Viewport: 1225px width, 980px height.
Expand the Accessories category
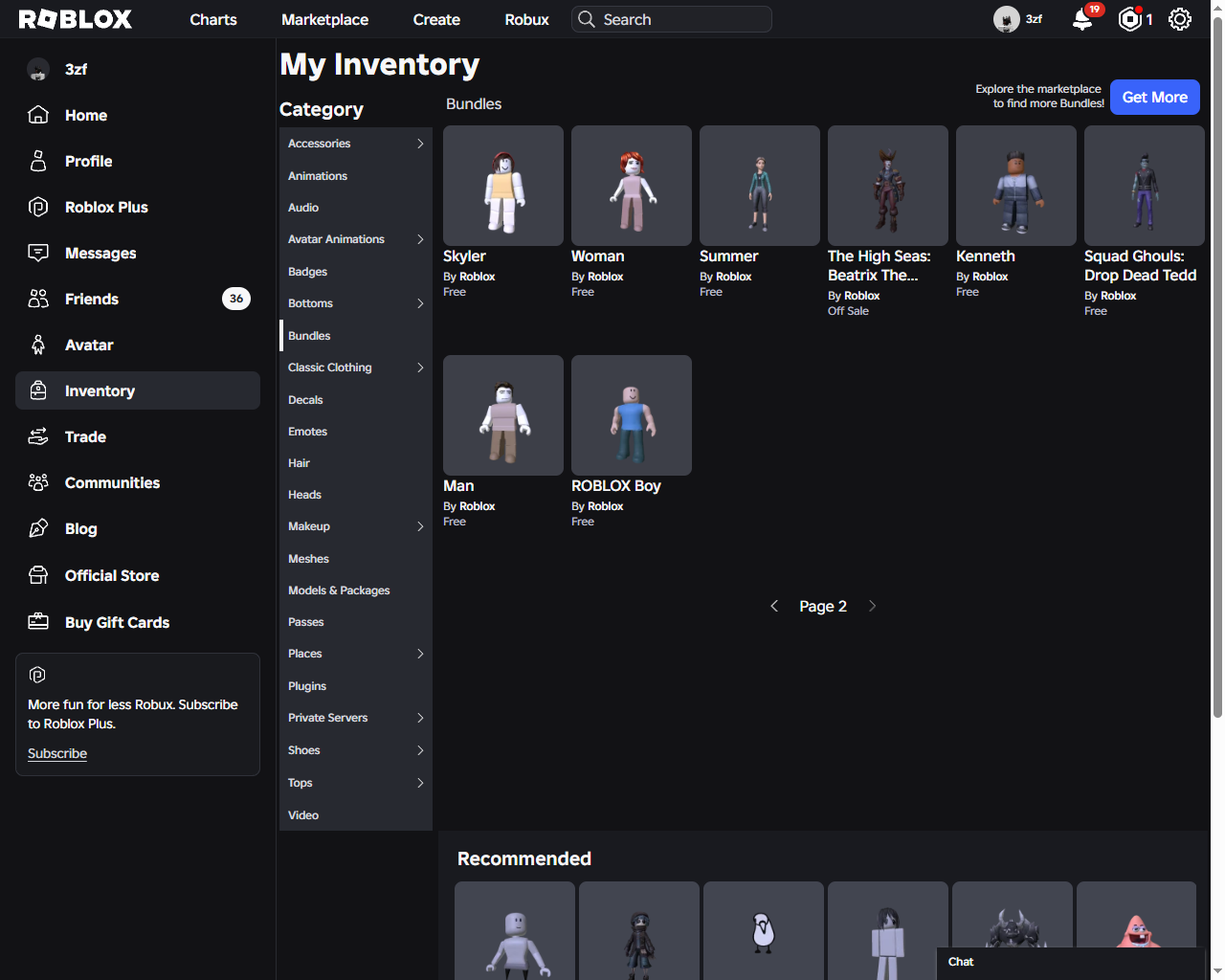click(420, 144)
